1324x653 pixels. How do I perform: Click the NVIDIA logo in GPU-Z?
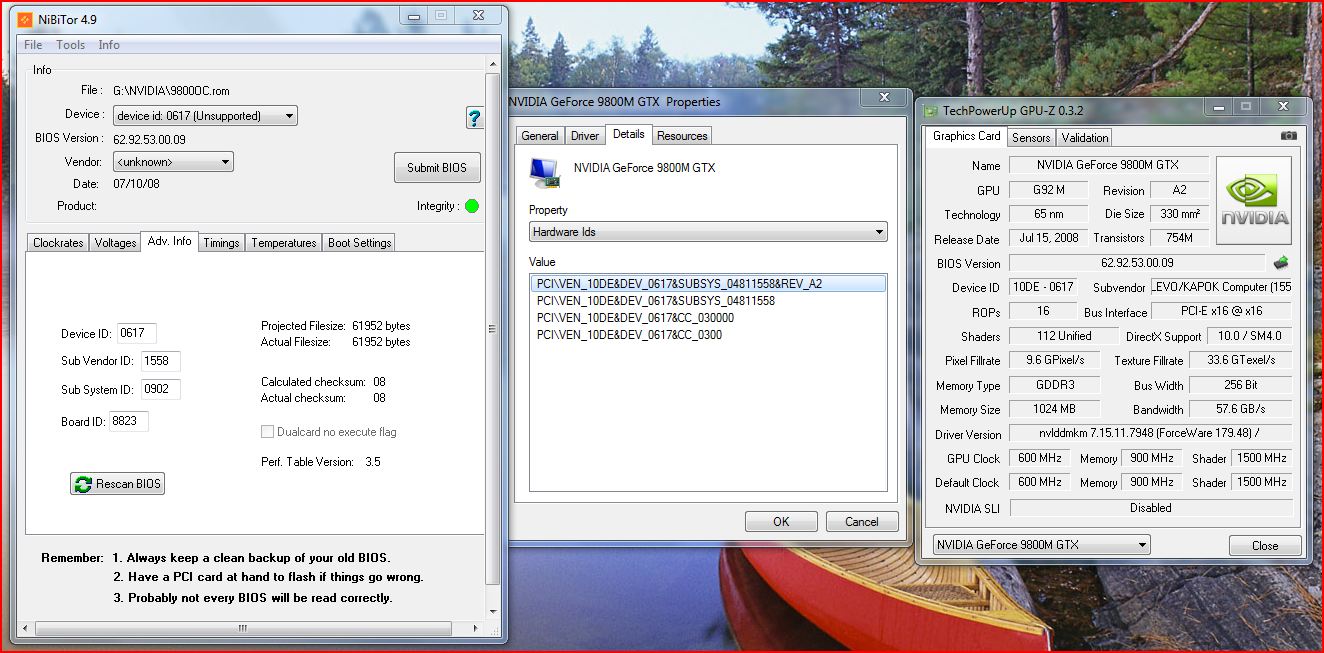1254,200
